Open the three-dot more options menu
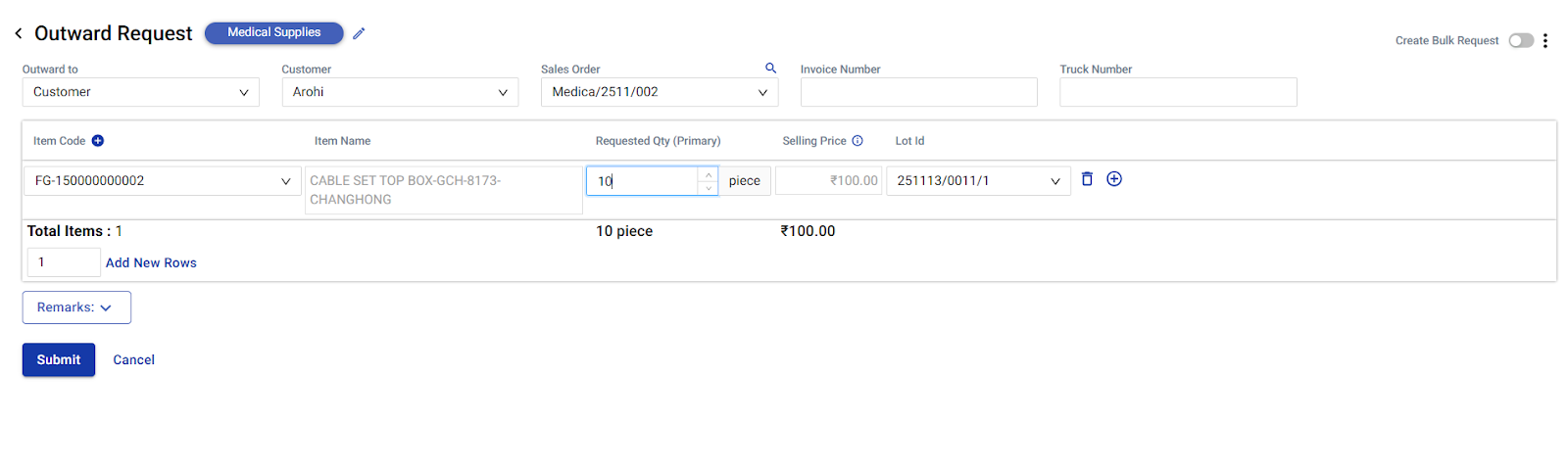The width and height of the screenshot is (1568, 472). click(1544, 41)
